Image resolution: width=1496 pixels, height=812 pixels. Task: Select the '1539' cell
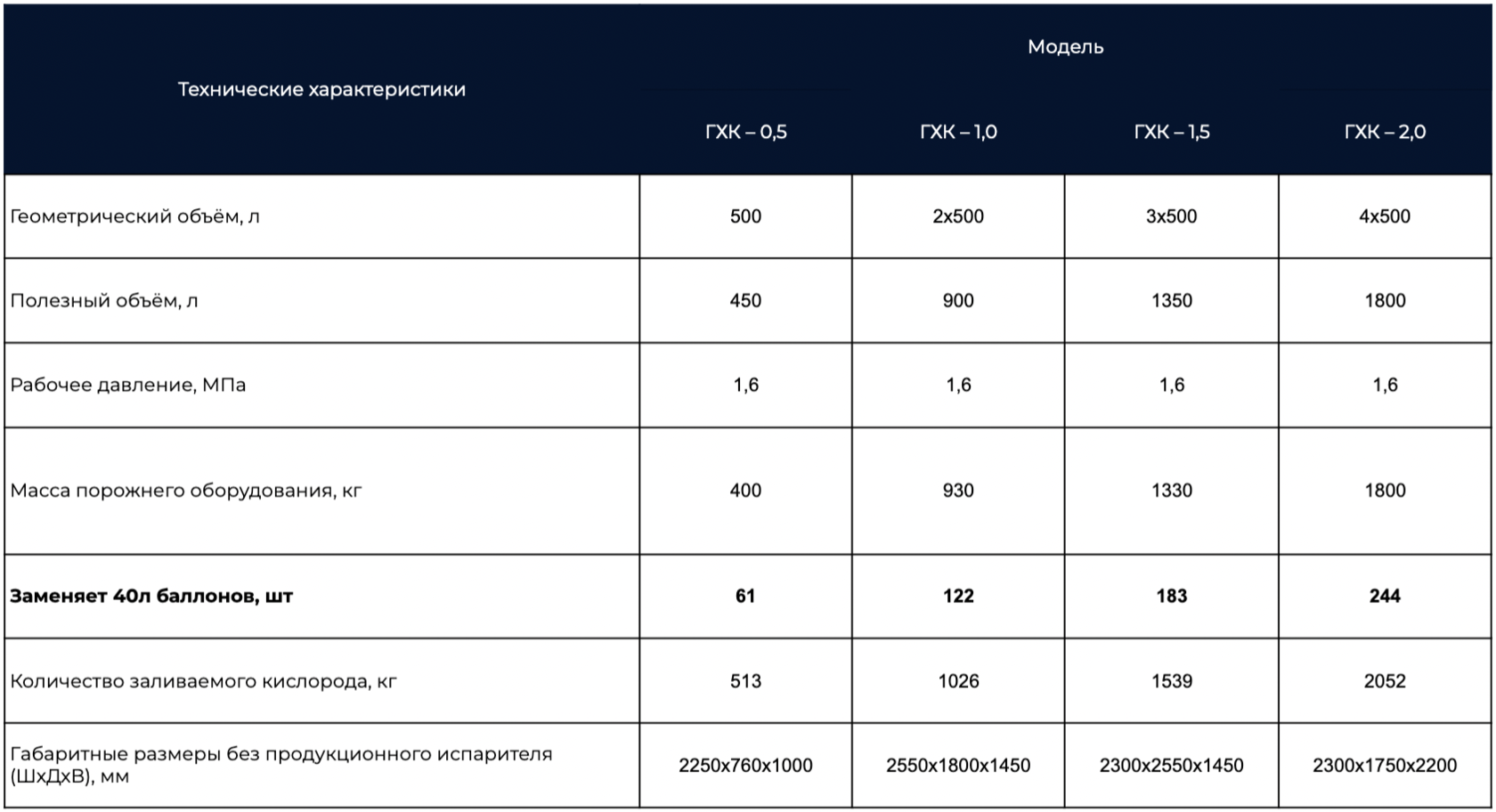point(1172,682)
